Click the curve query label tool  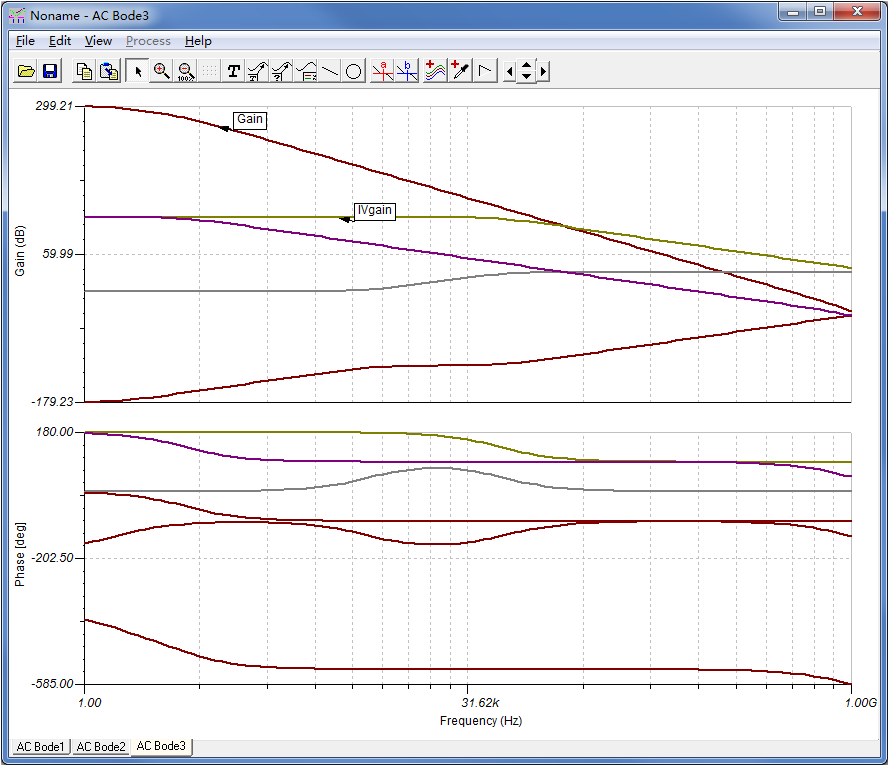click(x=281, y=71)
